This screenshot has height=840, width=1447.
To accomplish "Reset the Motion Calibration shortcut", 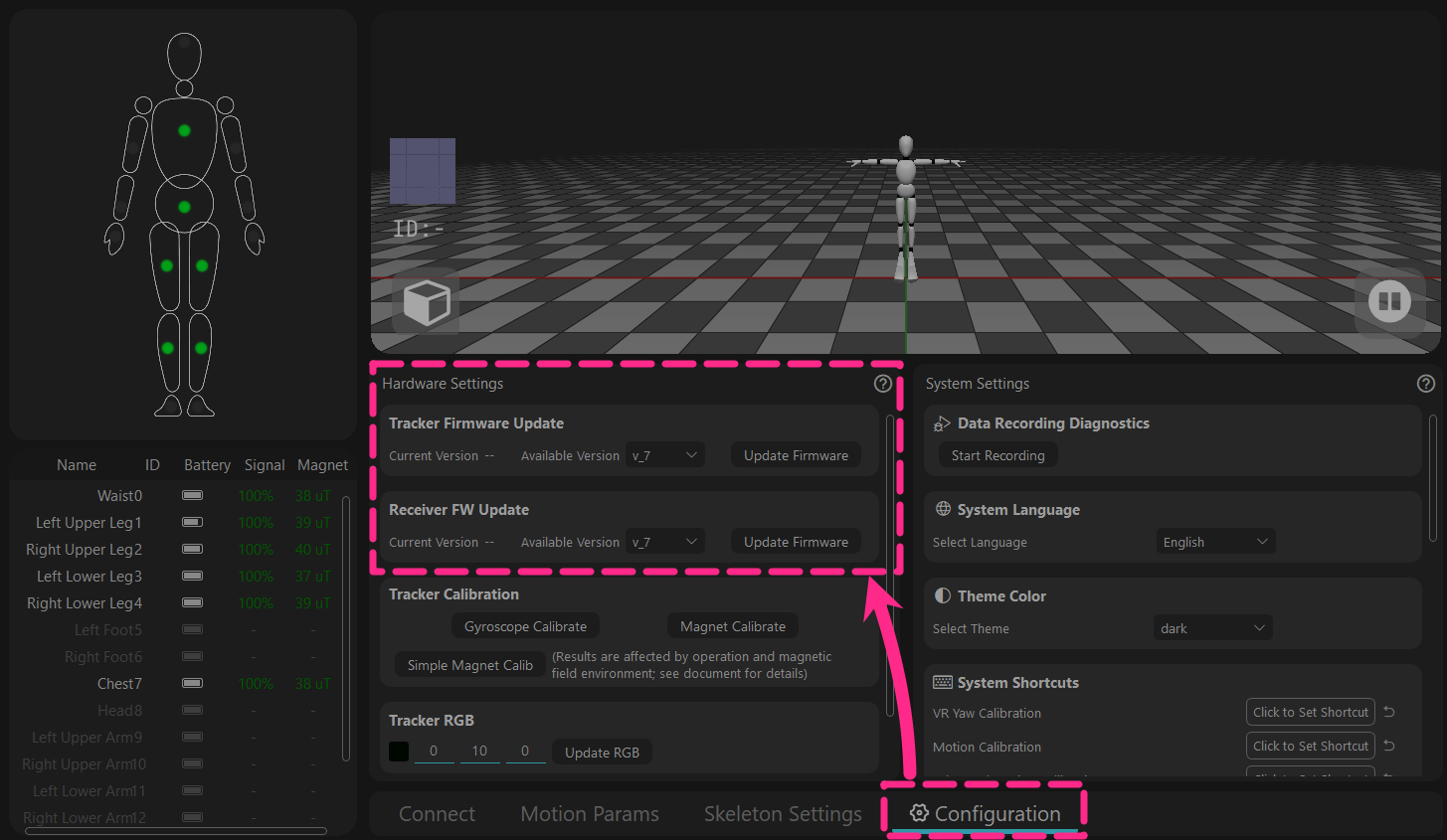I will 1389,747.
